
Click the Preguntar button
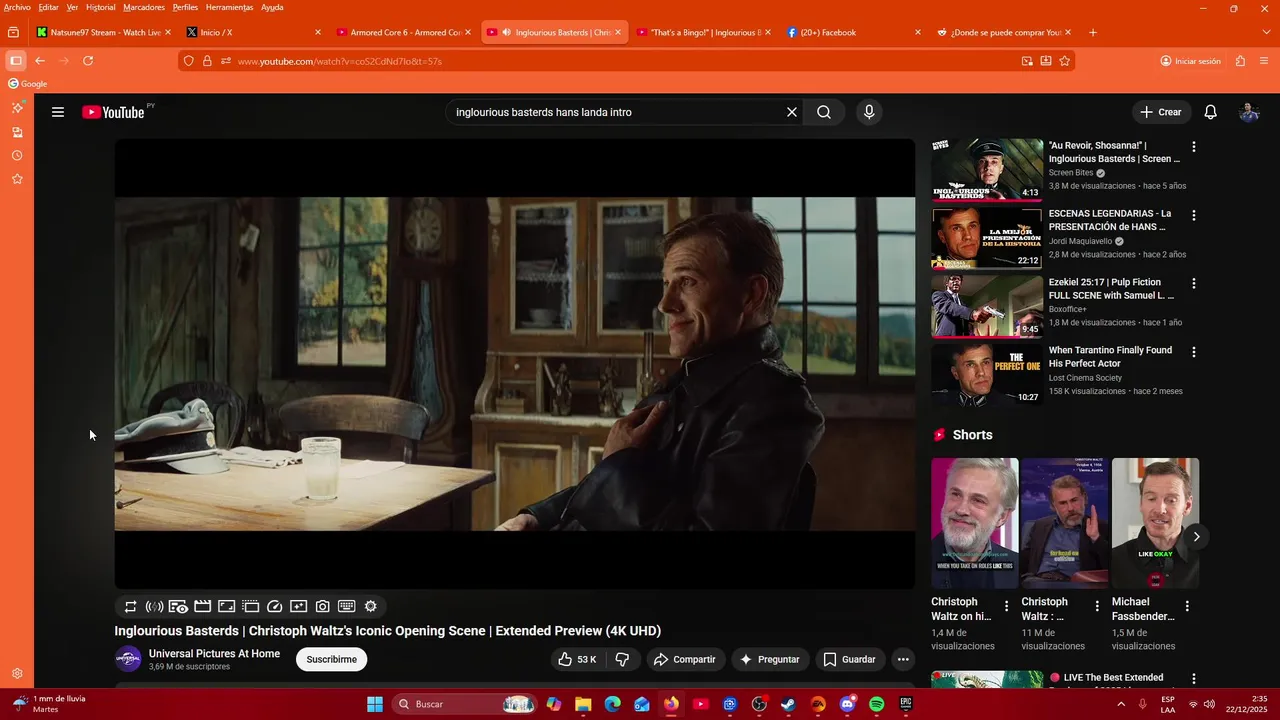point(770,659)
